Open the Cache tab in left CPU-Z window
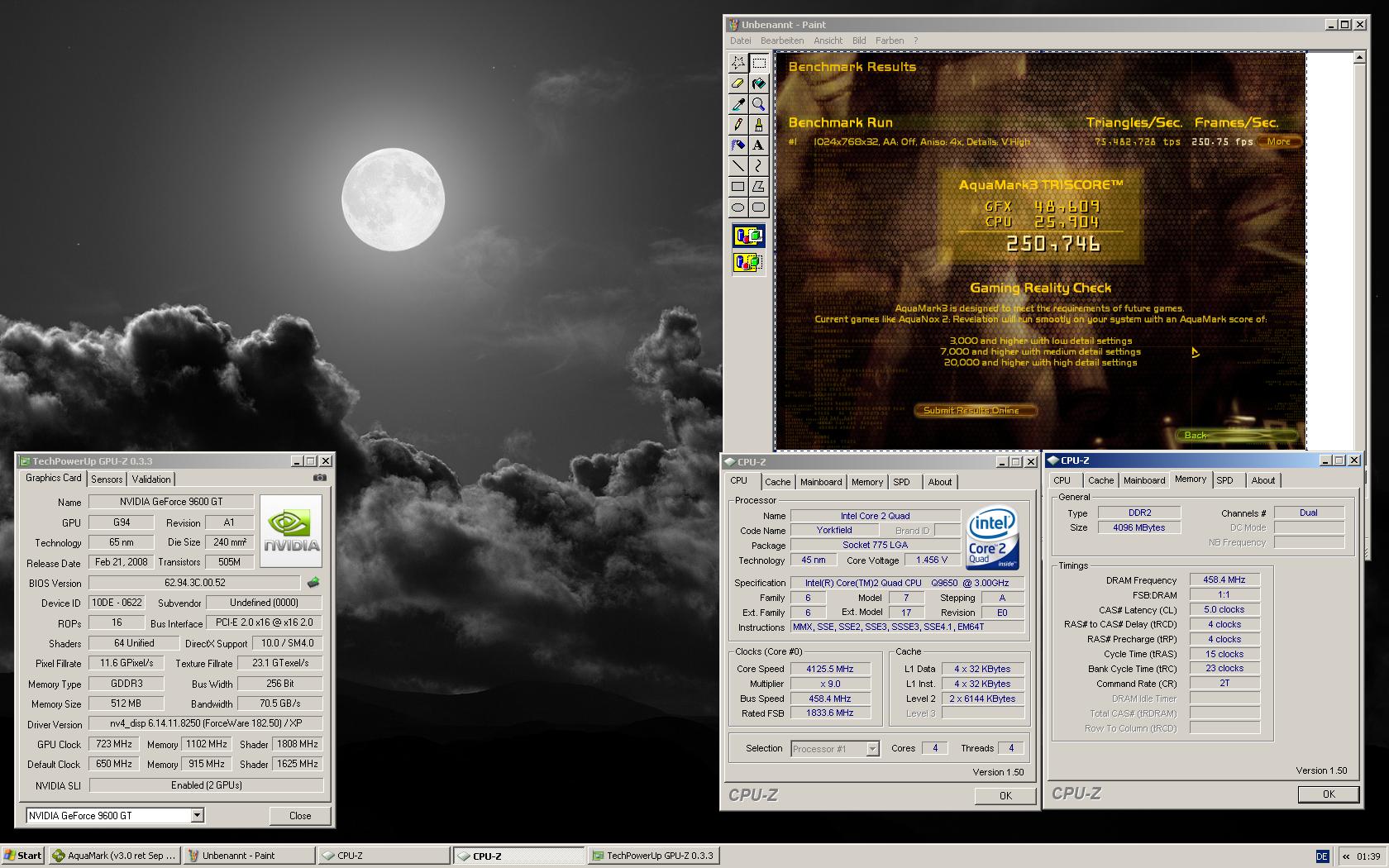1389x868 pixels. click(x=777, y=482)
